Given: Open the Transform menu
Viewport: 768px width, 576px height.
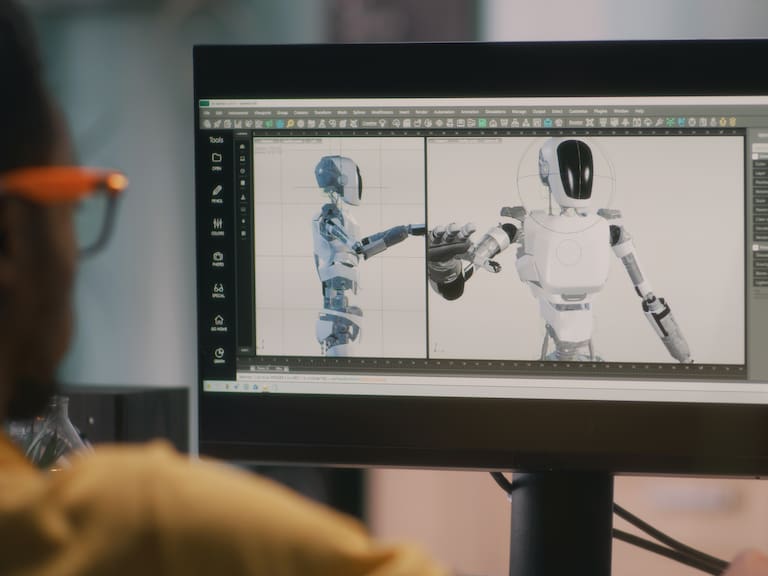Looking at the screenshot, I should coord(322,113).
